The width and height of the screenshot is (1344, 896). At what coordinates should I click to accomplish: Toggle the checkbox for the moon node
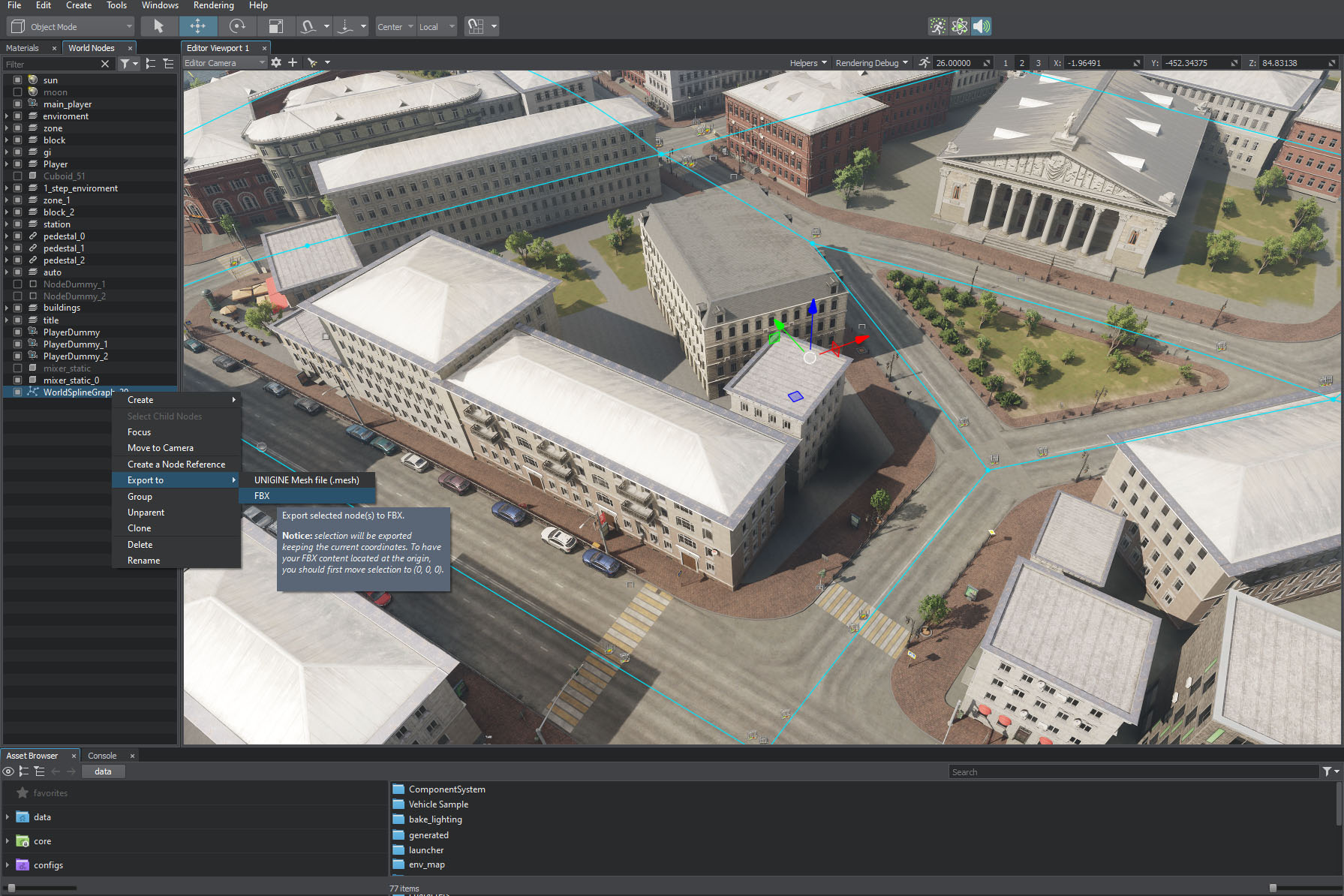17,92
